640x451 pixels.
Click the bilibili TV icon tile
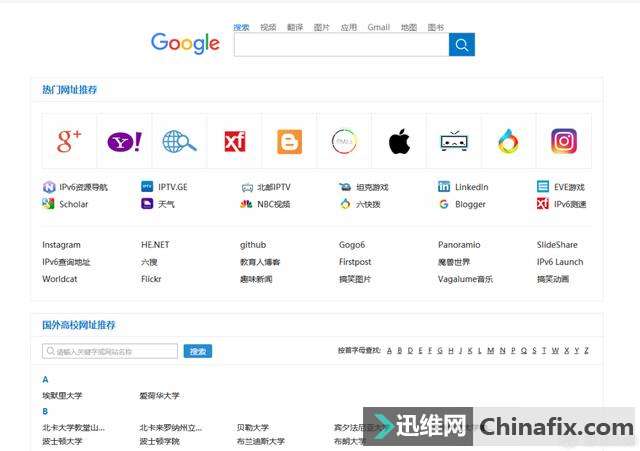coord(454,141)
